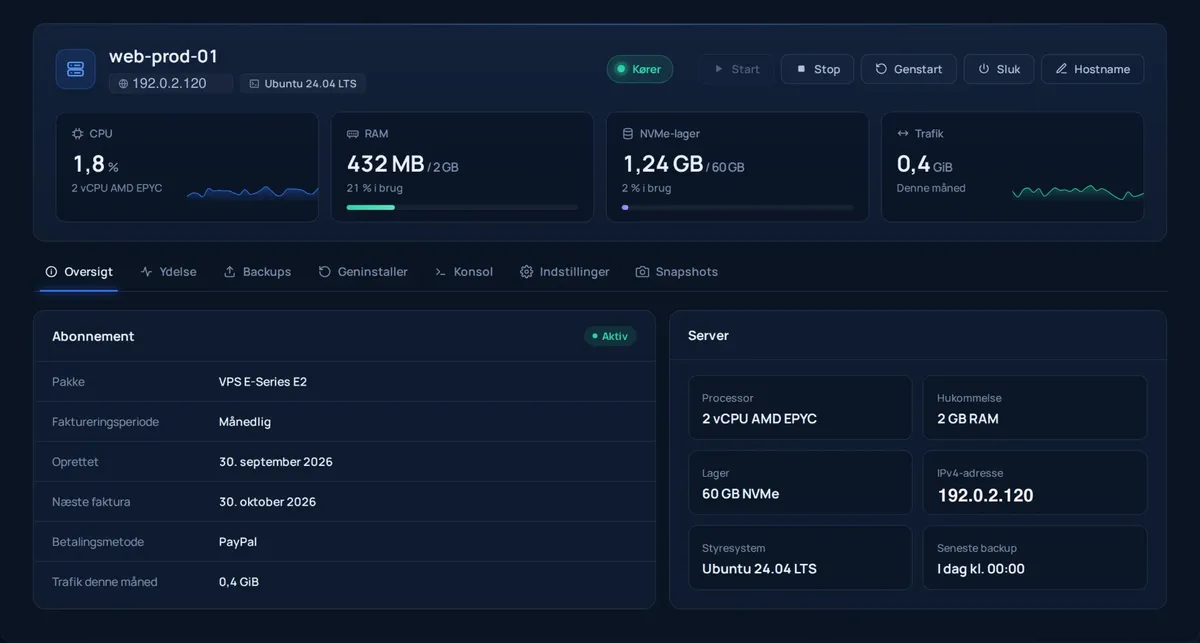Click the NVMe-lager usage progress bar
This screenshot has width=1200, height=643.
738,207
